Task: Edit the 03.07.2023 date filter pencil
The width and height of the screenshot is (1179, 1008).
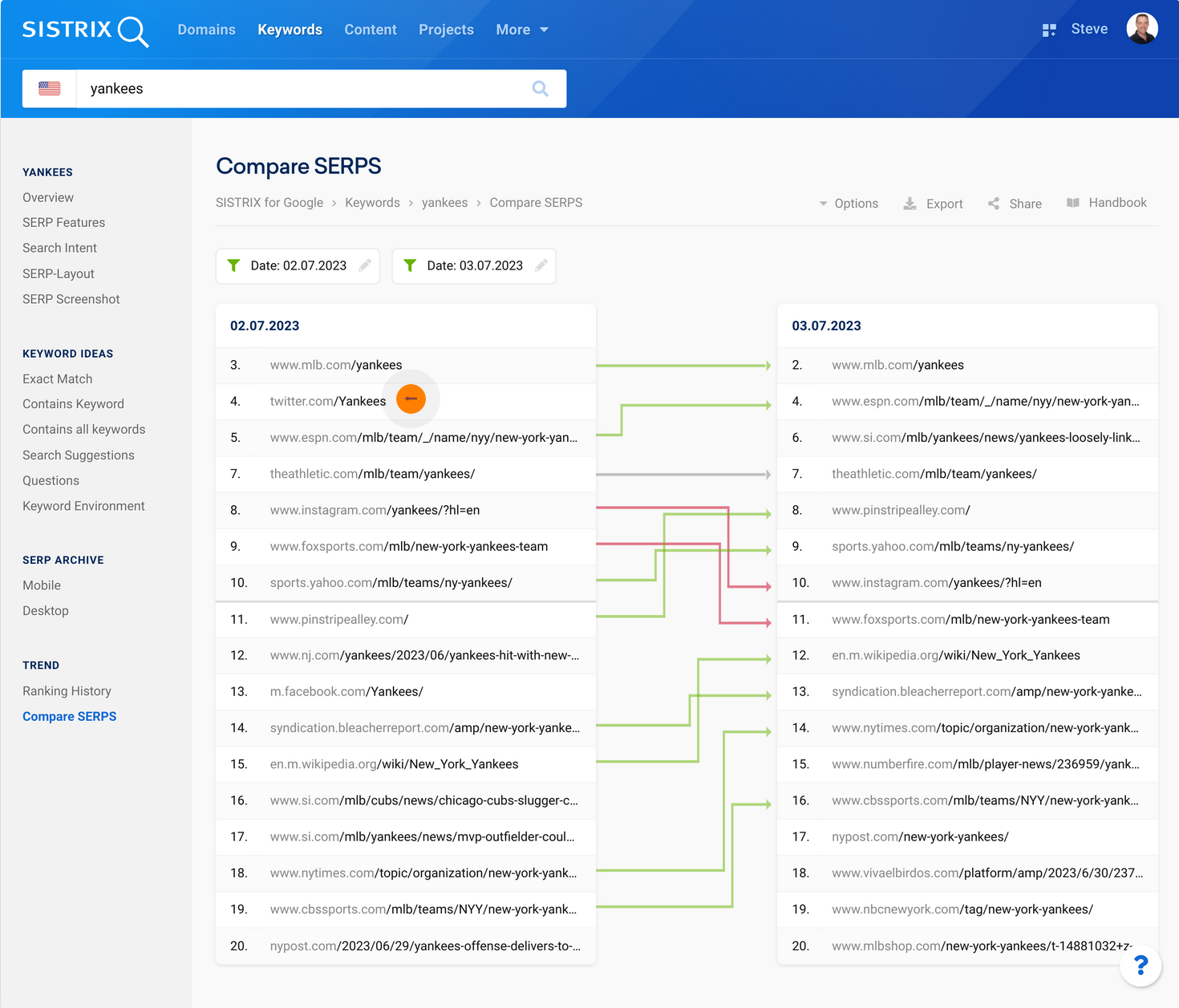Action: click(541, 265)
